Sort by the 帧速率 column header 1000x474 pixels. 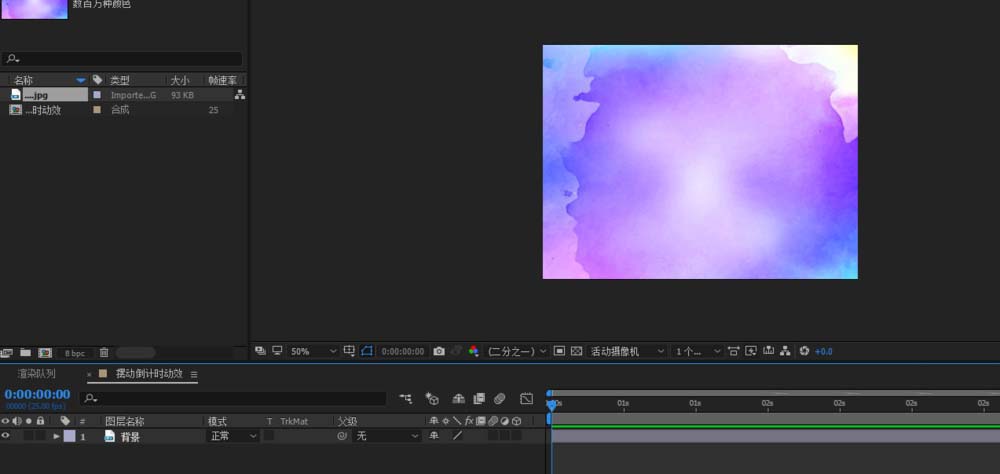tap(223, 80)
